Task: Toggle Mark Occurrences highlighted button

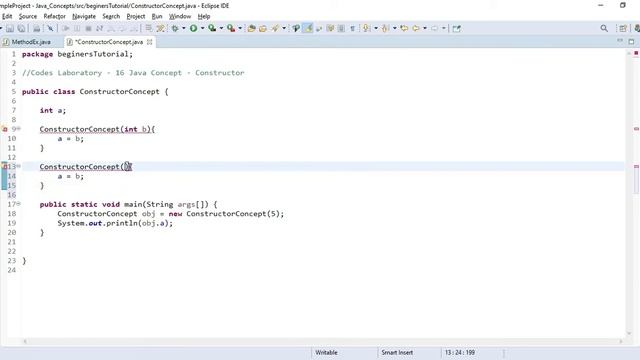Action: click(308, 28)
